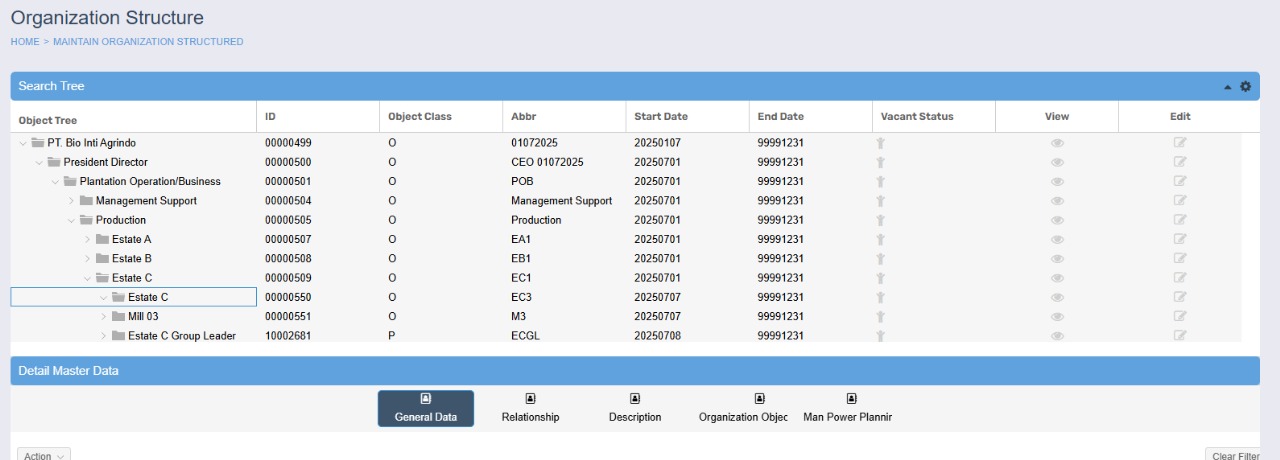This screenshot has height=460, width=1280.
Task: Collapse the Production tree node
Action: (71, 220)
